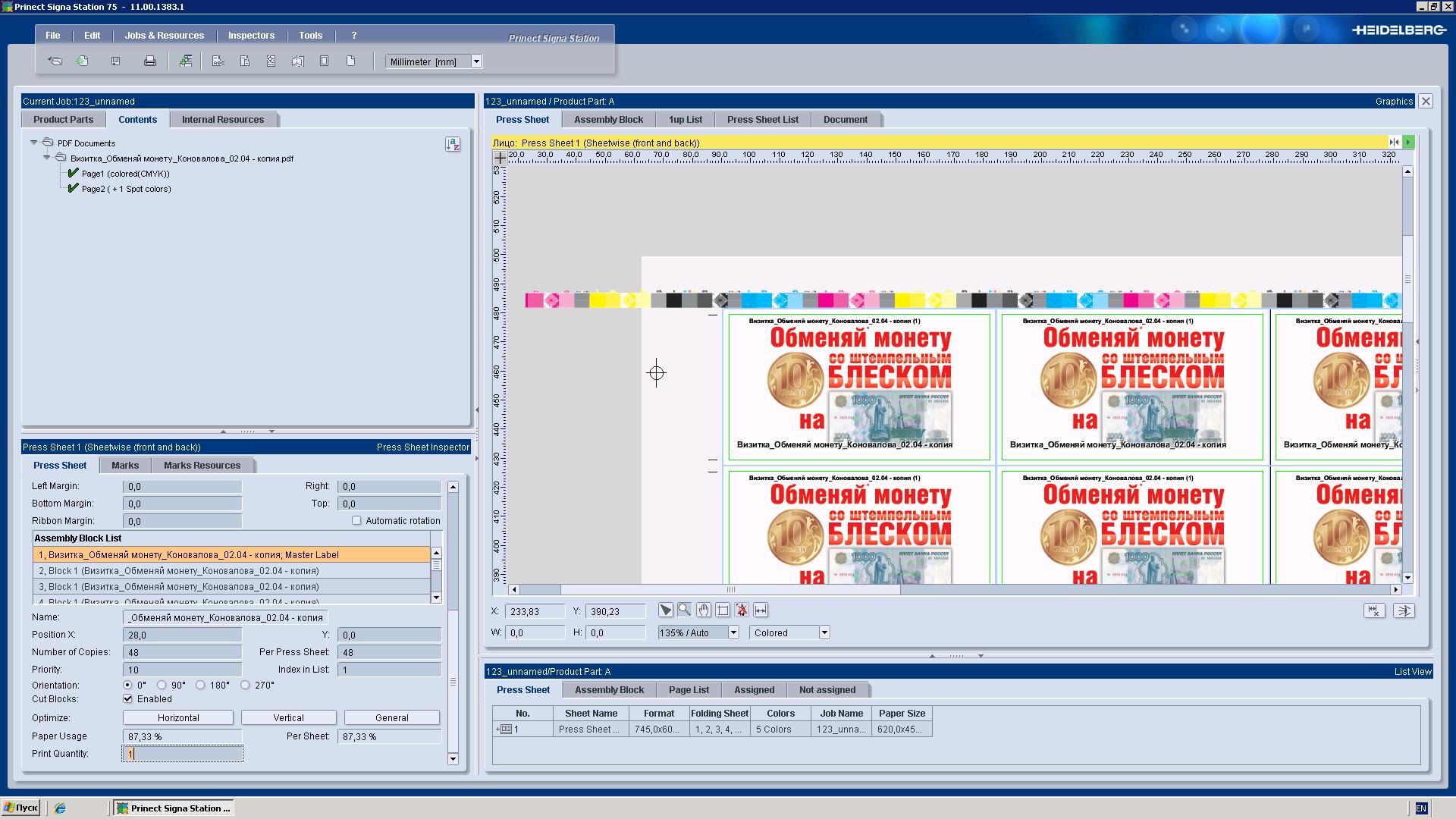Click the Assembly Block List scroll down arrow
The image size is (1456, 819).
436,598
